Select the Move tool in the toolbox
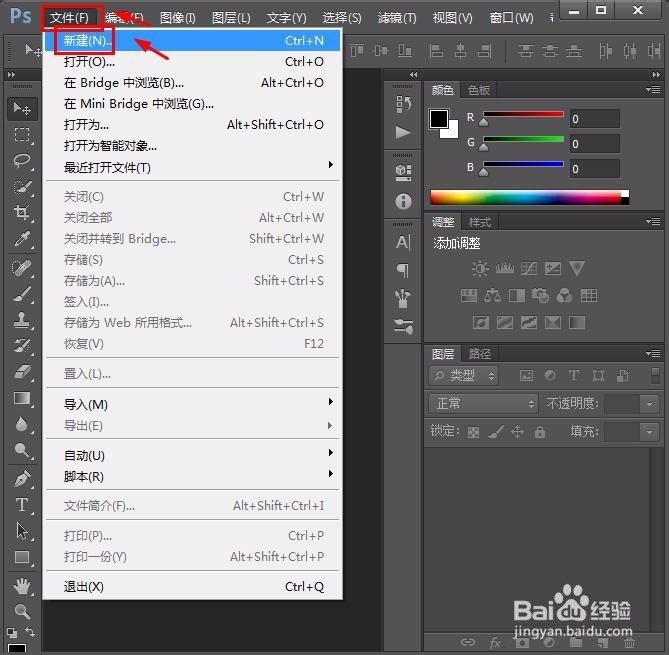Image resolution: width=669 pixels, height=655 pixels. [22, 108]
